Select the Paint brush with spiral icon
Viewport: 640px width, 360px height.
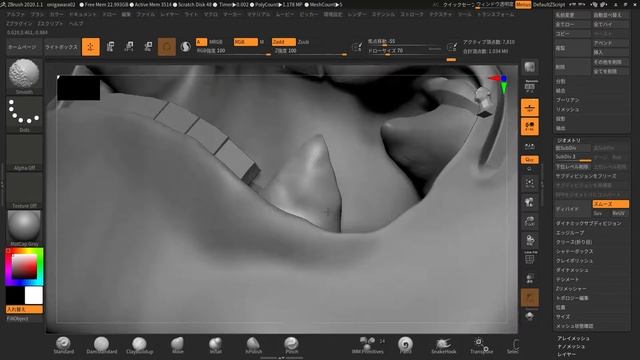coord(405,345)
